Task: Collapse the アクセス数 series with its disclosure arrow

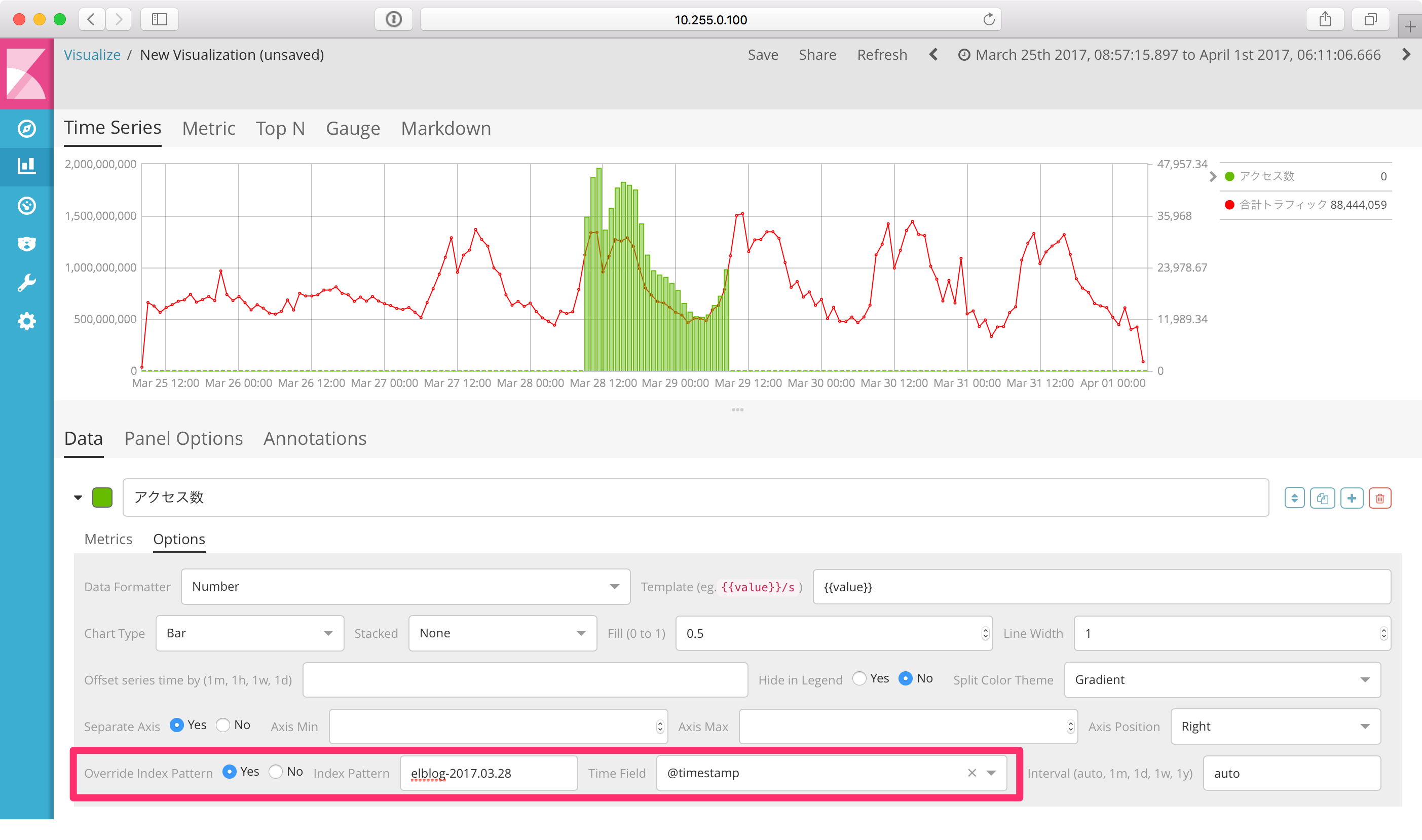Action: pyautogui.click(x=79, y=498)
